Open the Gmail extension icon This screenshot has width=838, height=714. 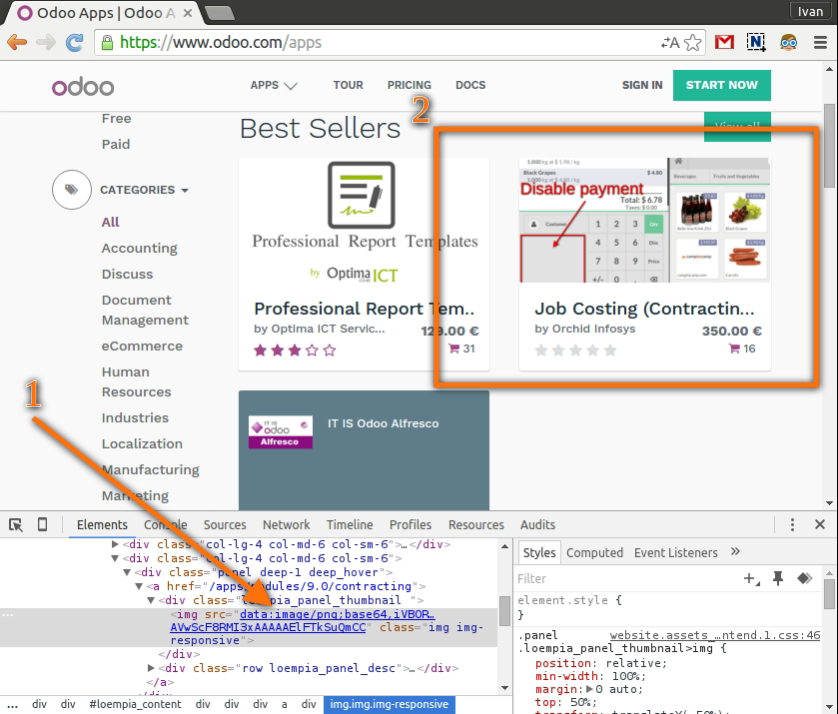coord(724,42)
